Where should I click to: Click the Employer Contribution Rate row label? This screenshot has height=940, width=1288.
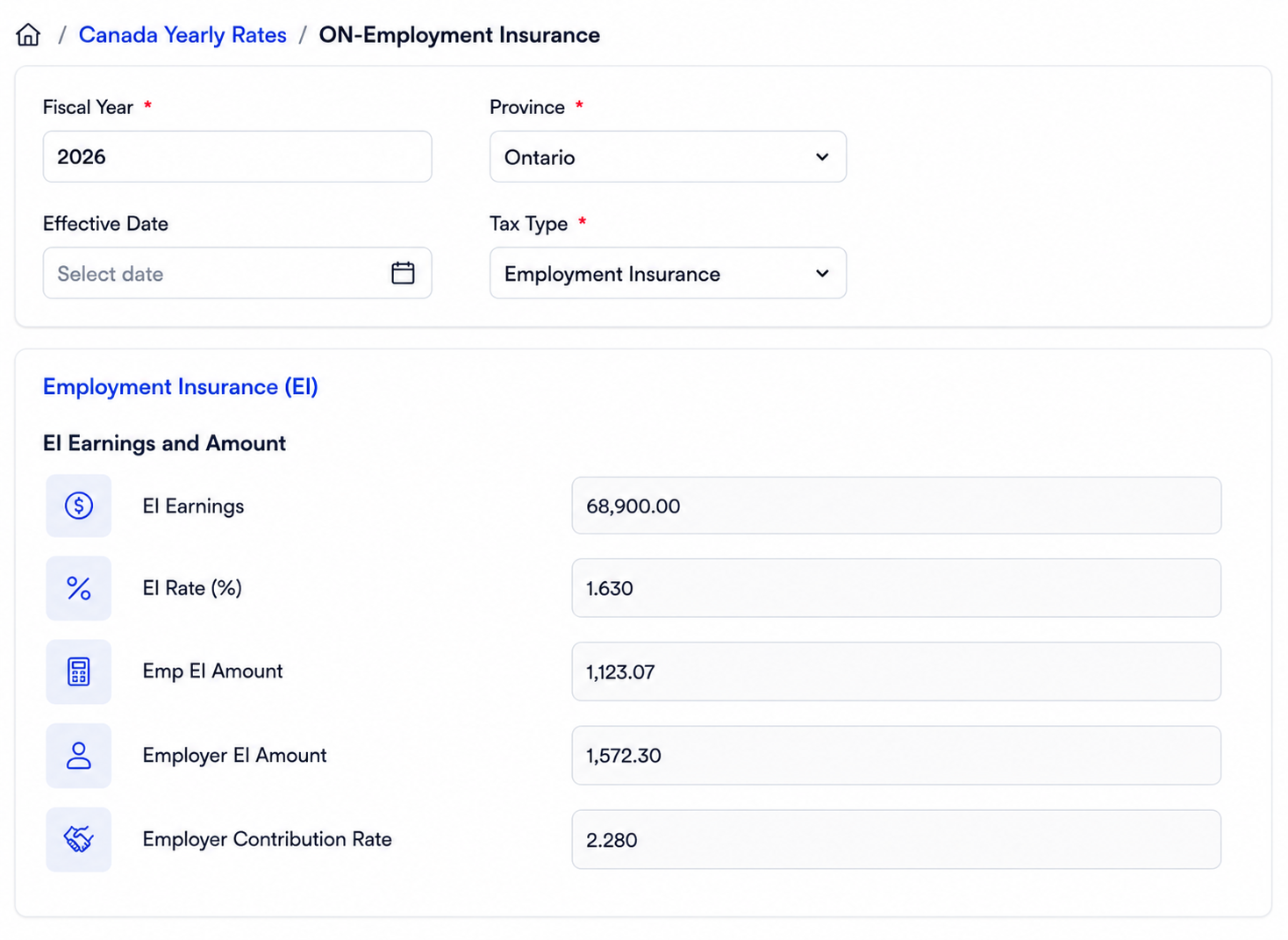pos(267,839)
